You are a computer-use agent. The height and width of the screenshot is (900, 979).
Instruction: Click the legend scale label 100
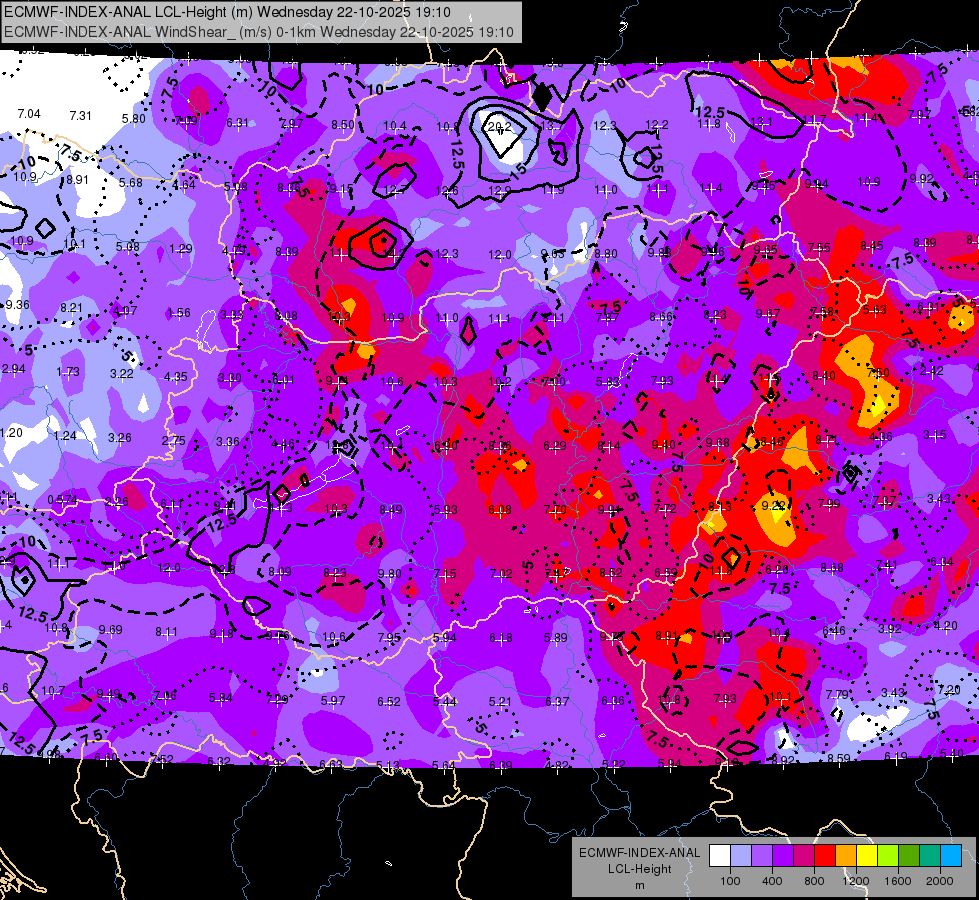731,881
